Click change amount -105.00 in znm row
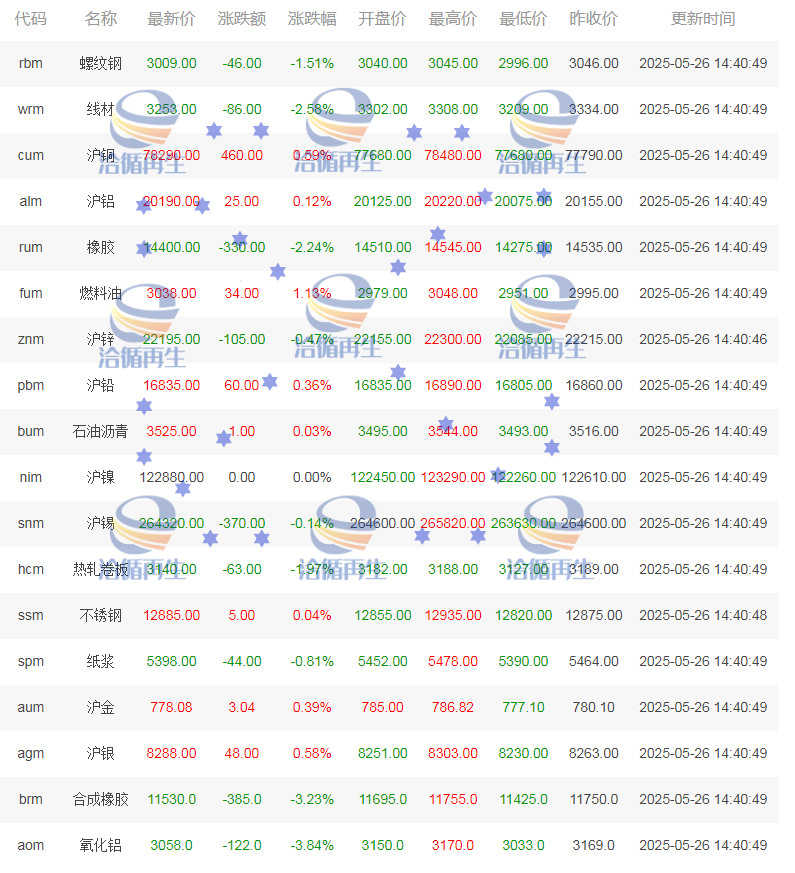 point(242,340)
